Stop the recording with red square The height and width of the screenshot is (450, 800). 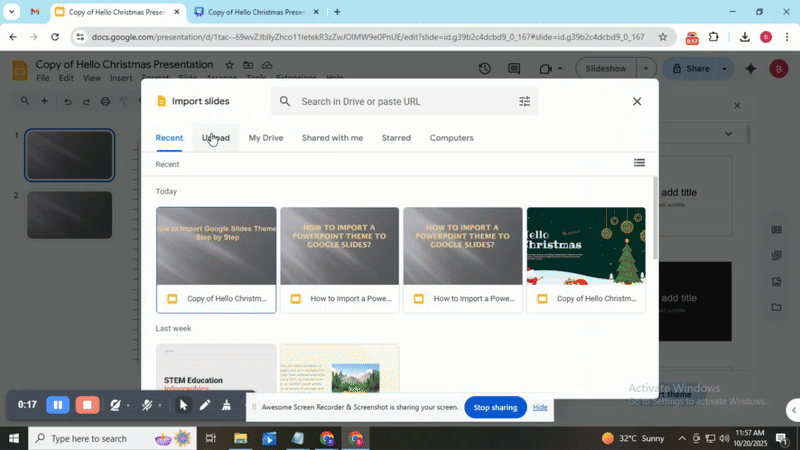pyautogui.click(x=87, y=405)
